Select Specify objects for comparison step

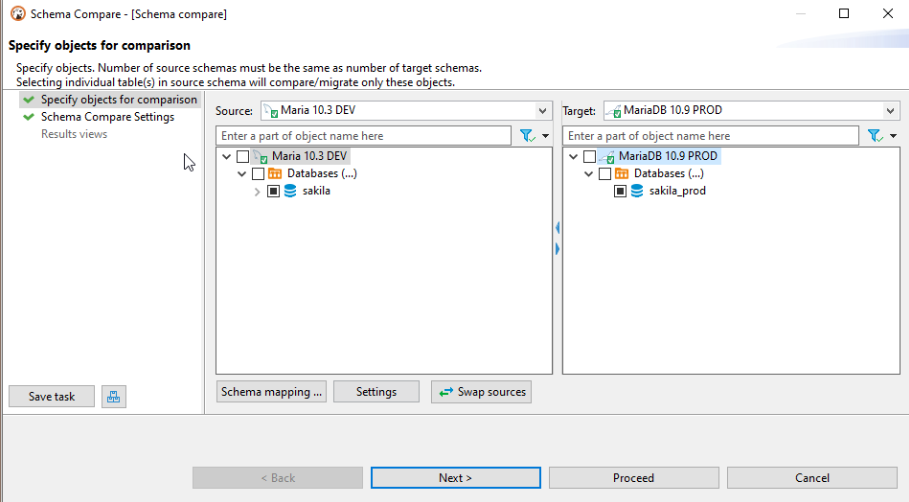[118, 100]
